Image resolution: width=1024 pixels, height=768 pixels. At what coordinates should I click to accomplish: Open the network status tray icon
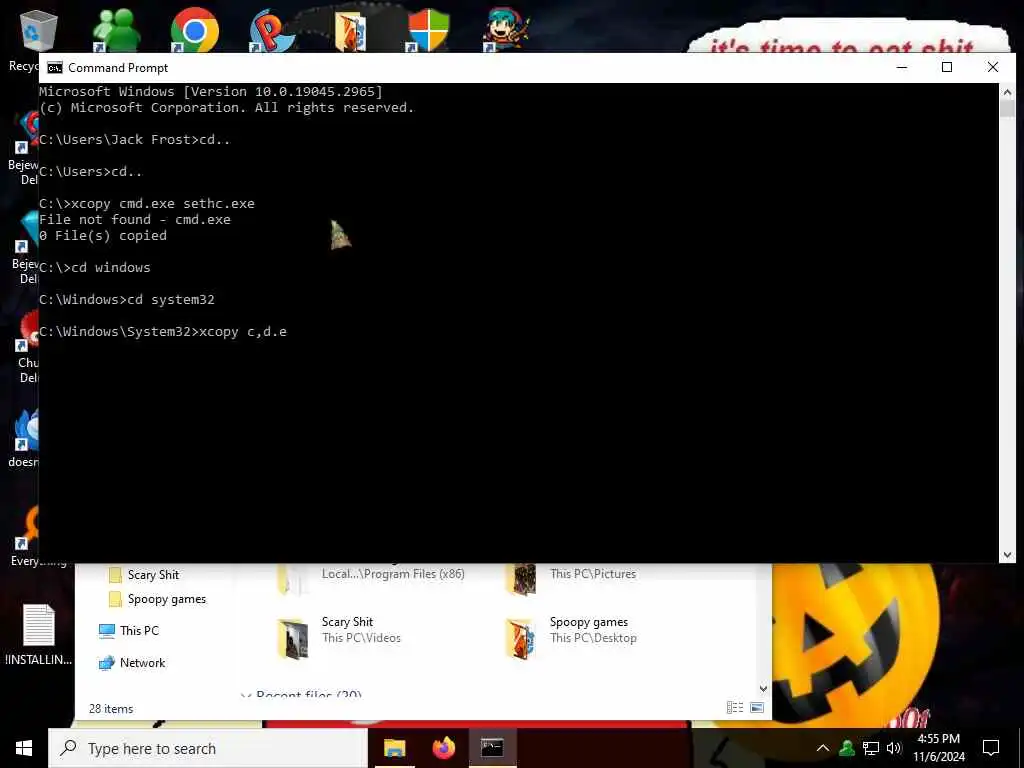click(871, 748)
